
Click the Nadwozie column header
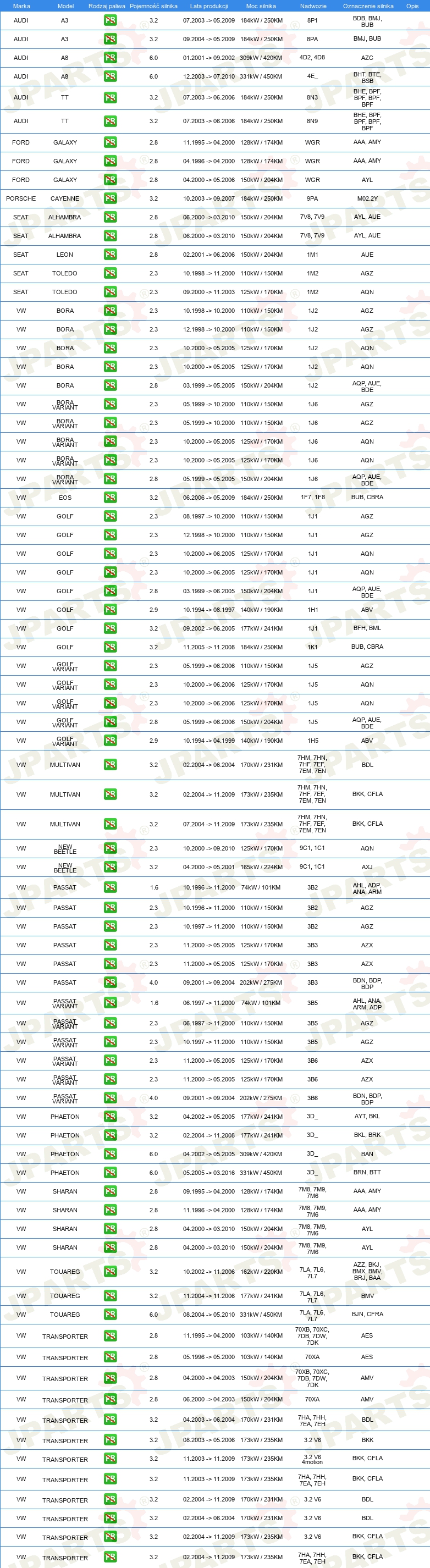[x=313, y=6]
